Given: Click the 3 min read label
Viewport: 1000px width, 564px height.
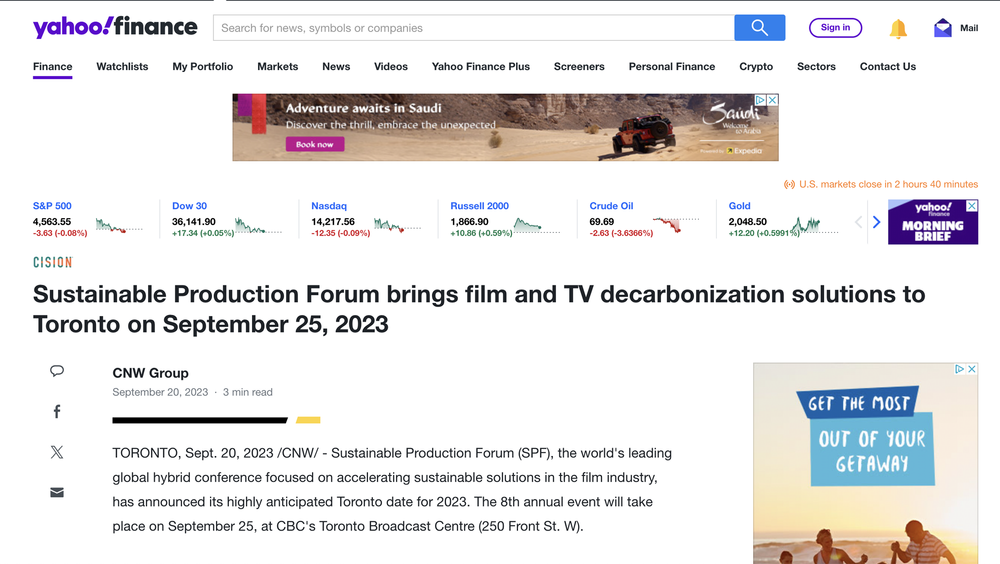Looking at the screenshot, I should click(x=247, y=392).
